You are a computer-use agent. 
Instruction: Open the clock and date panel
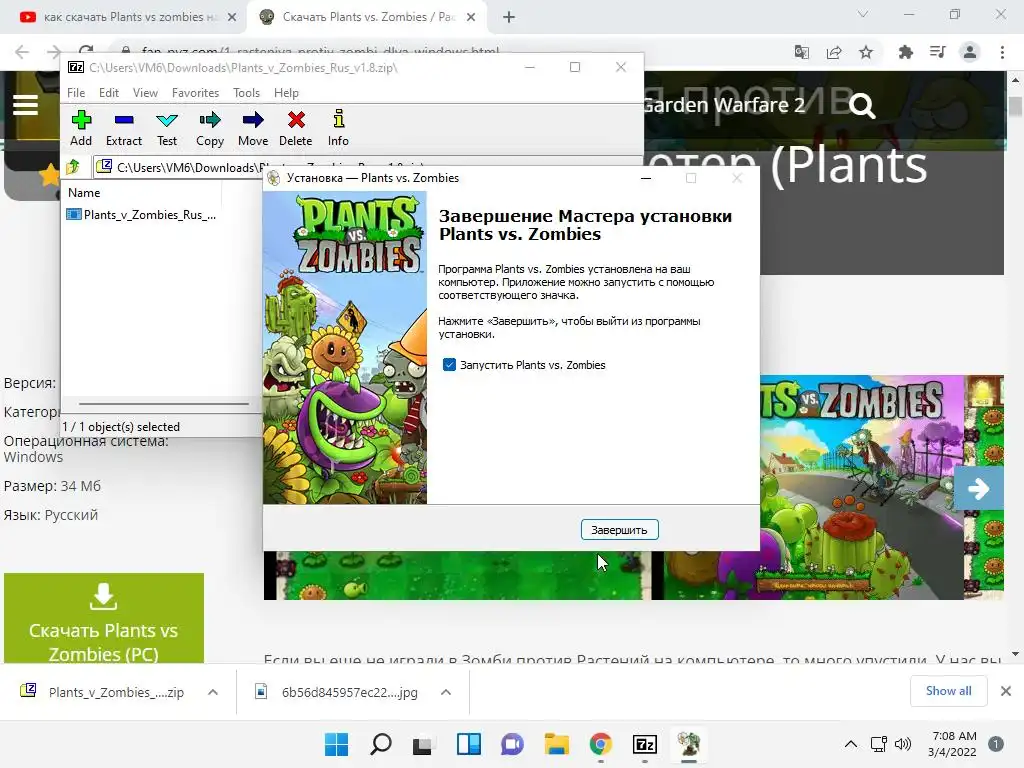pyautogui.click(x=953, y=744)
